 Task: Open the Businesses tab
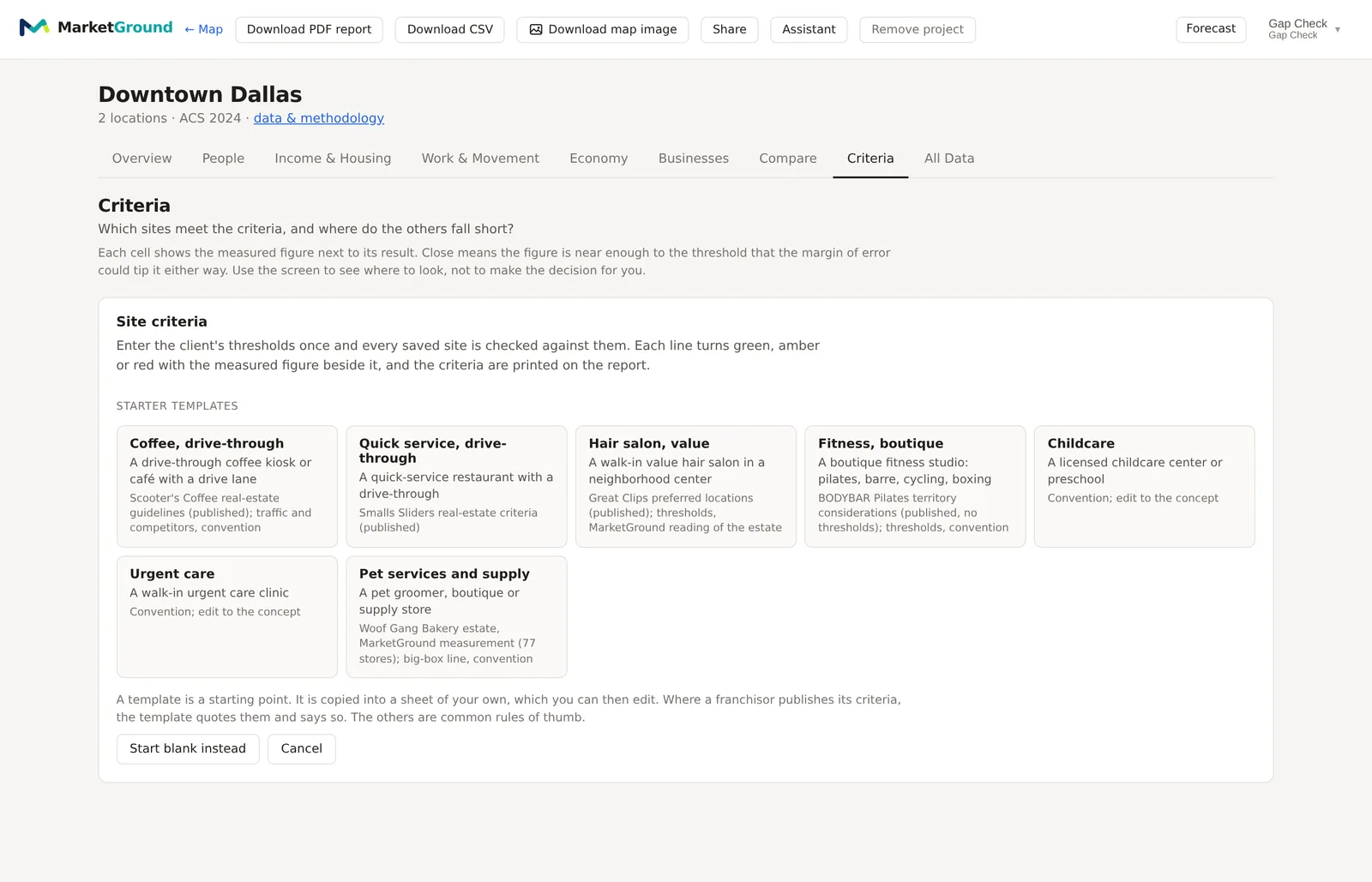[694, 159]
